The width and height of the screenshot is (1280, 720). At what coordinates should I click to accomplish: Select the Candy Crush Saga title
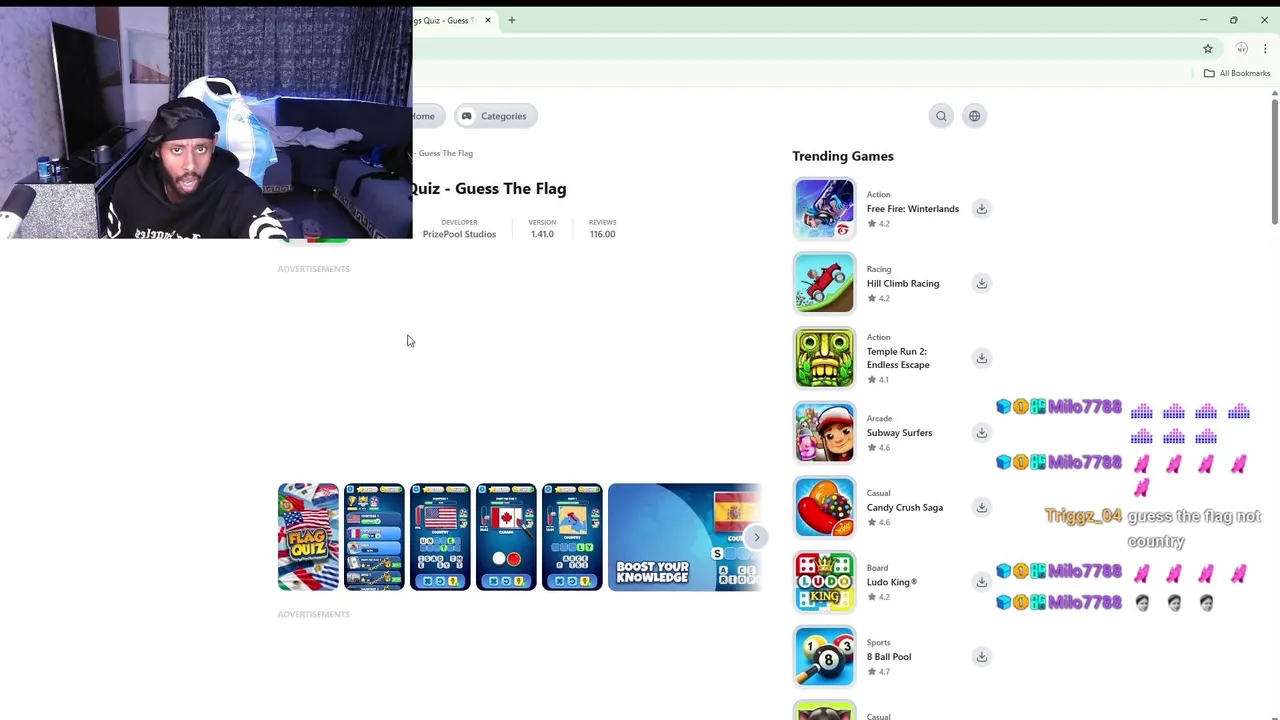tap(905, 507)
